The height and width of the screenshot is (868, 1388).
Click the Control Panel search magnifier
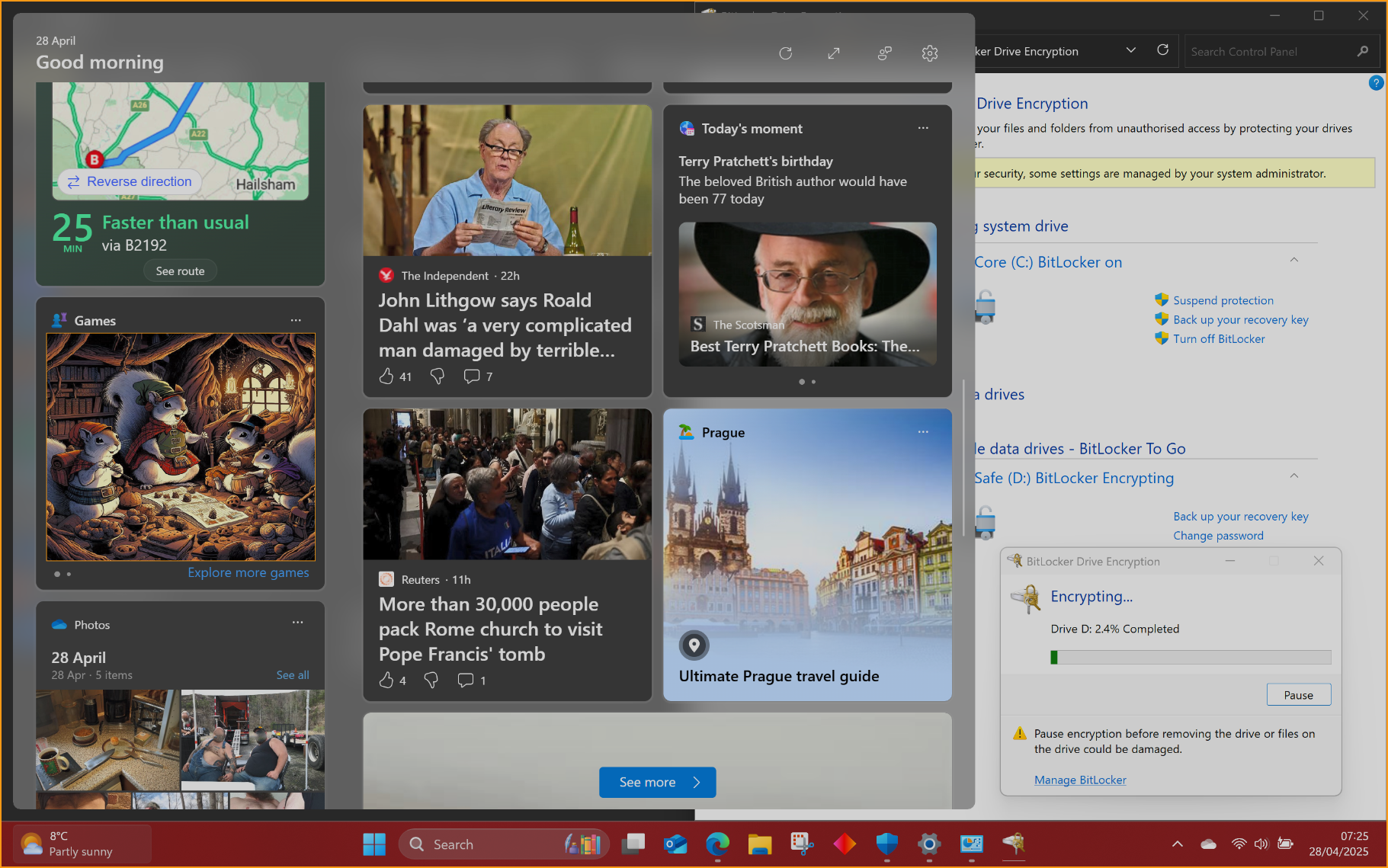point(1363,51)
